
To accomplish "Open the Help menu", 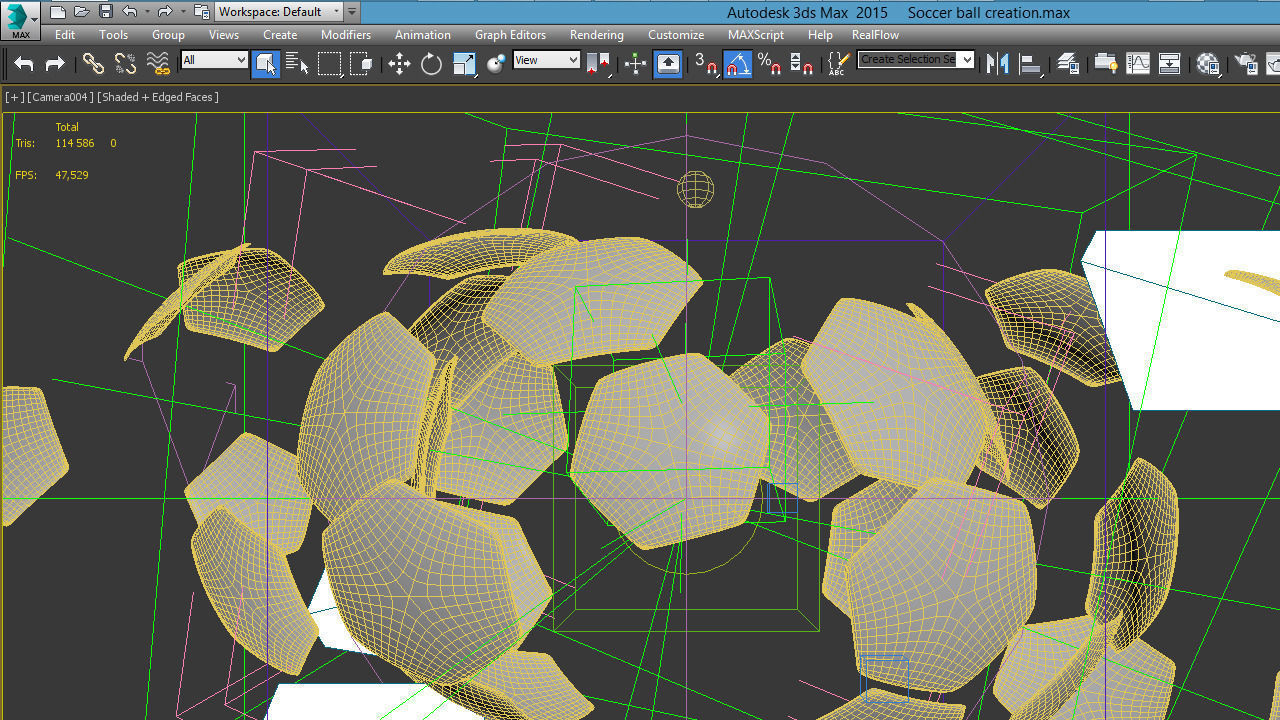I will coord(820,34).
